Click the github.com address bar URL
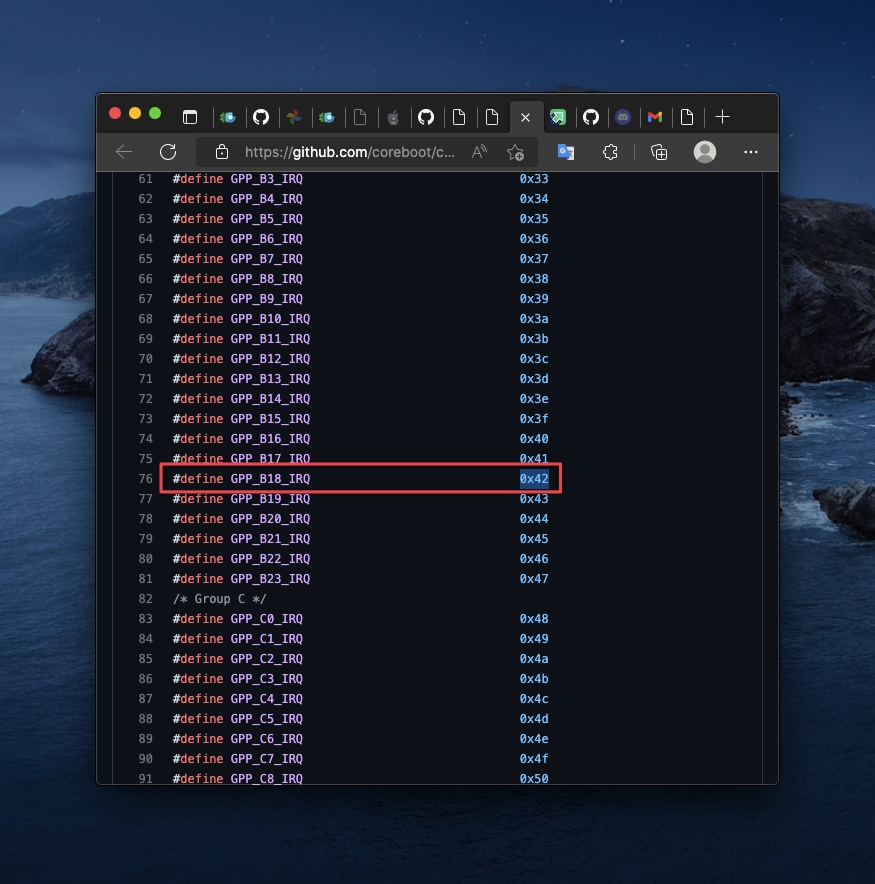This screenshot has width=875, height=884. pos(350,152)
